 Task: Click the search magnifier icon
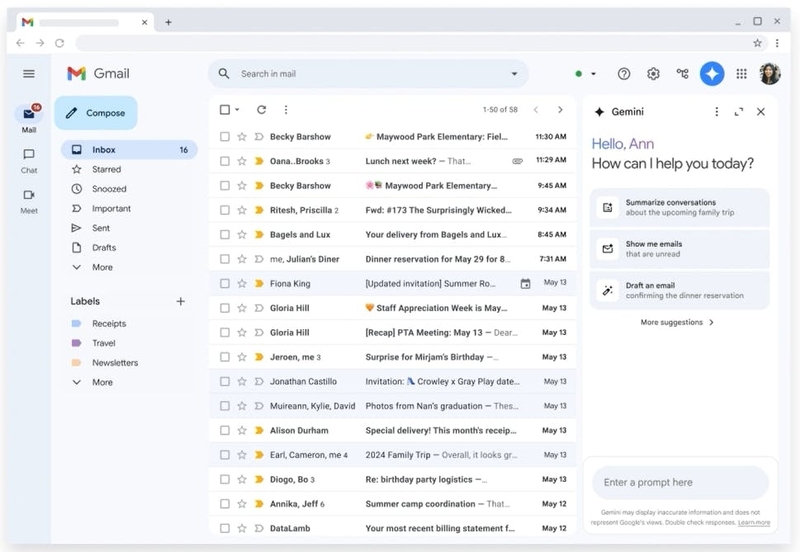point(224,73)
